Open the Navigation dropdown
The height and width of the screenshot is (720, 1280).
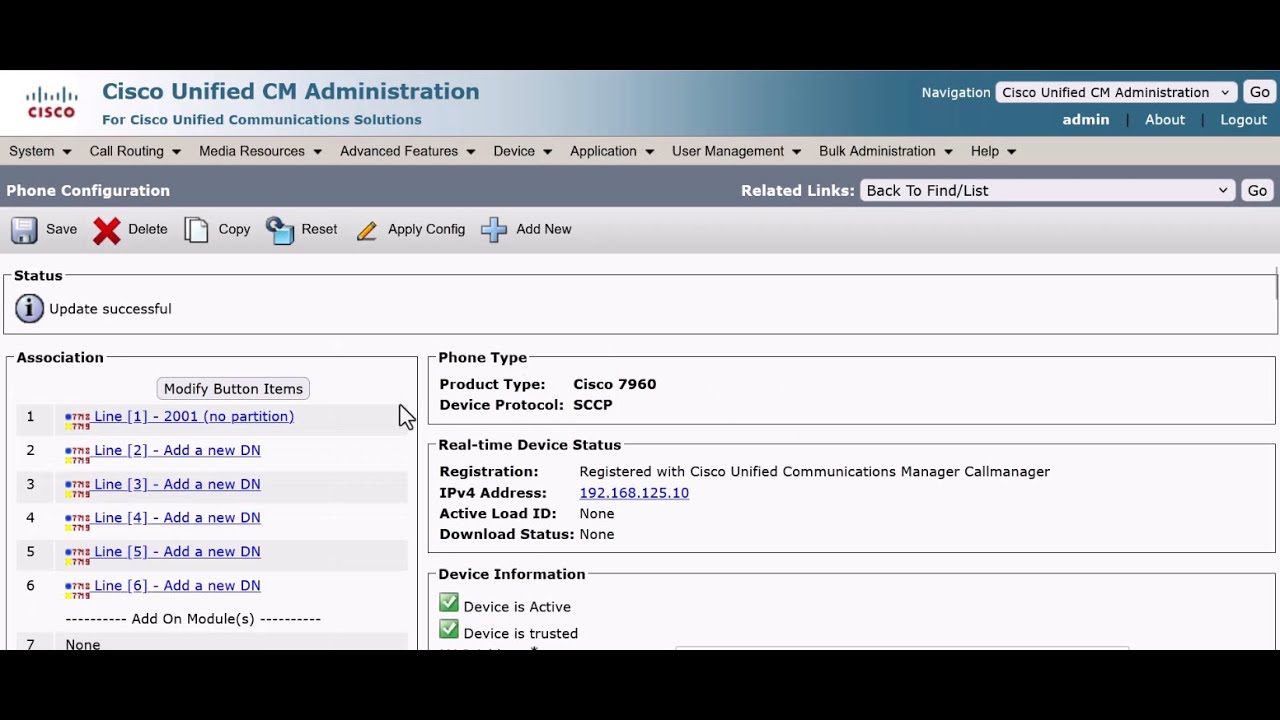click(x=1117, y=92)
